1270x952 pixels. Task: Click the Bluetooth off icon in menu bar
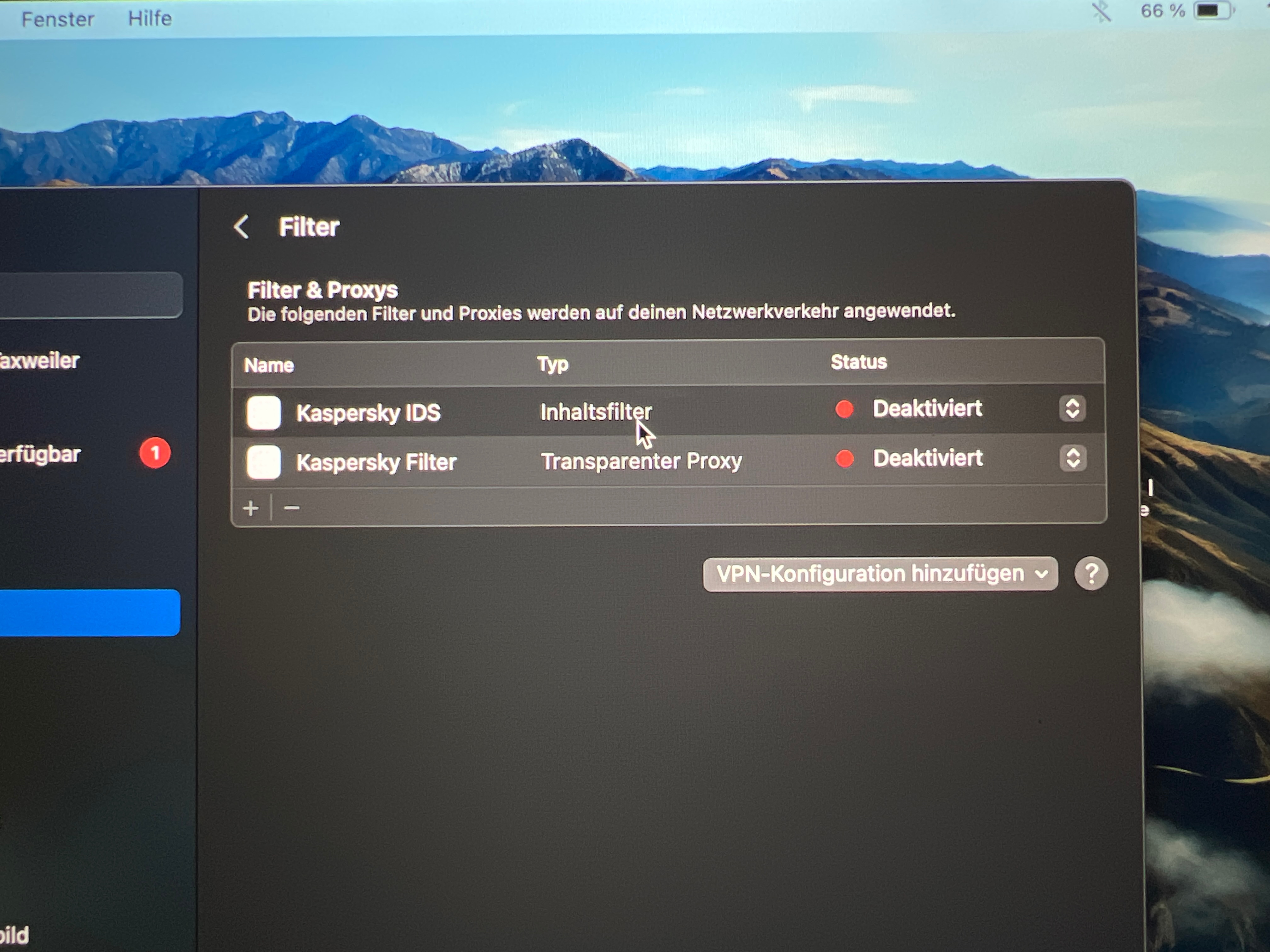pyautogui.click(x=1101, y=12)
